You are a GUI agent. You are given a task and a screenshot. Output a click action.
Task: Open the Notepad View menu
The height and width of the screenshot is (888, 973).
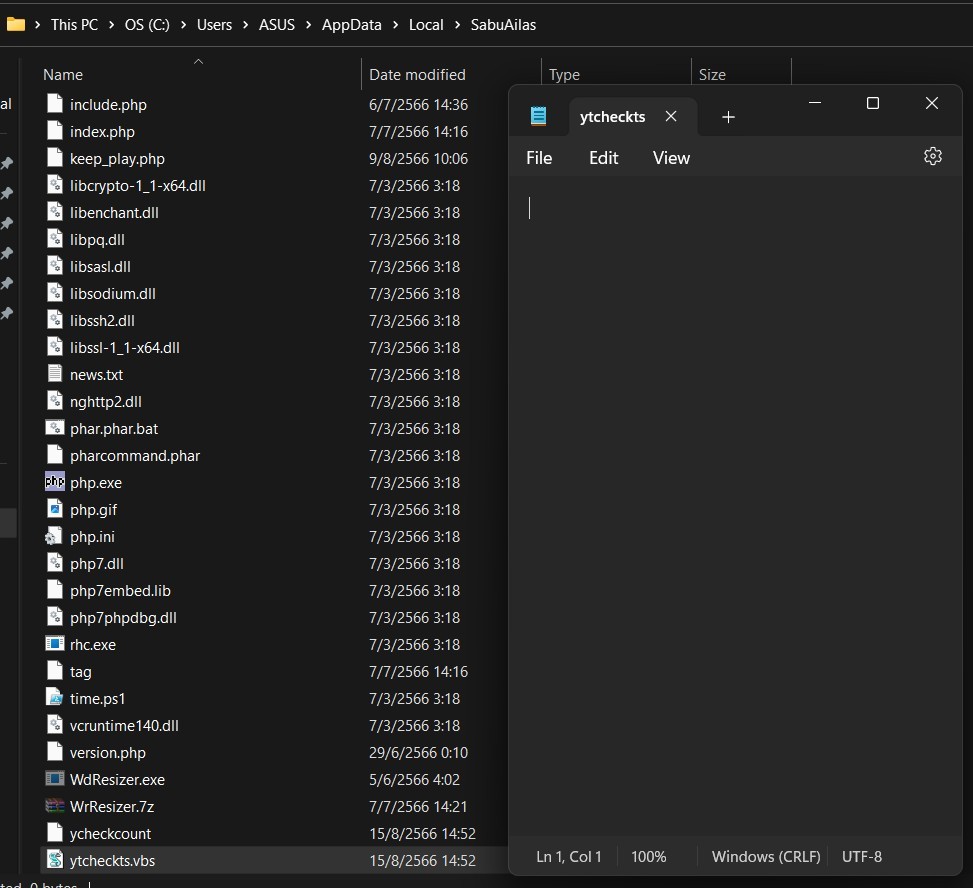tap(671, 158)
